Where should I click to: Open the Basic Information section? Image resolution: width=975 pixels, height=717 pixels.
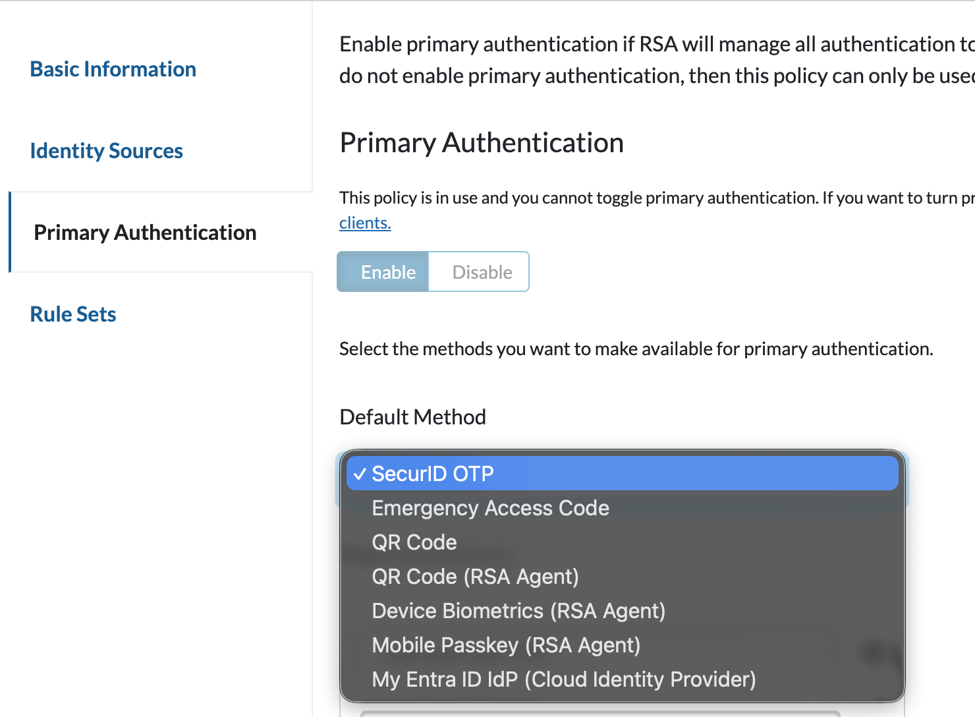coord(113,69)
